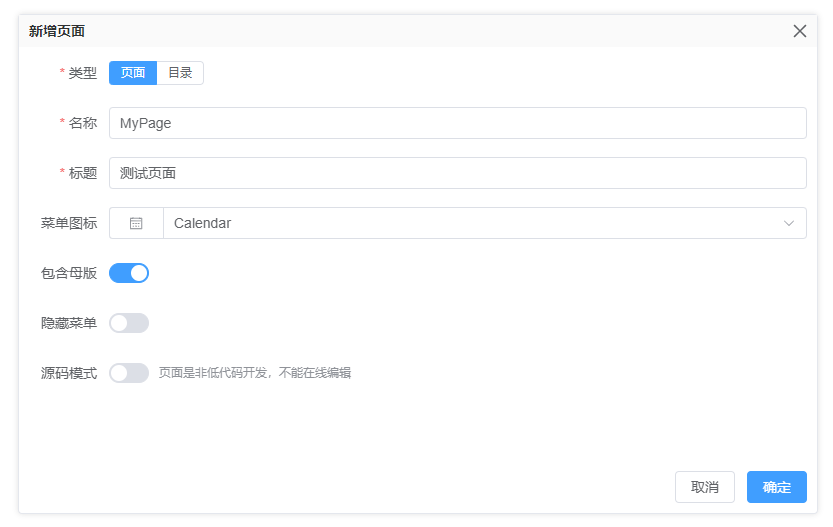
Task: Enable the 隐藏菜单 switch
Action: [x=129, y=323]
